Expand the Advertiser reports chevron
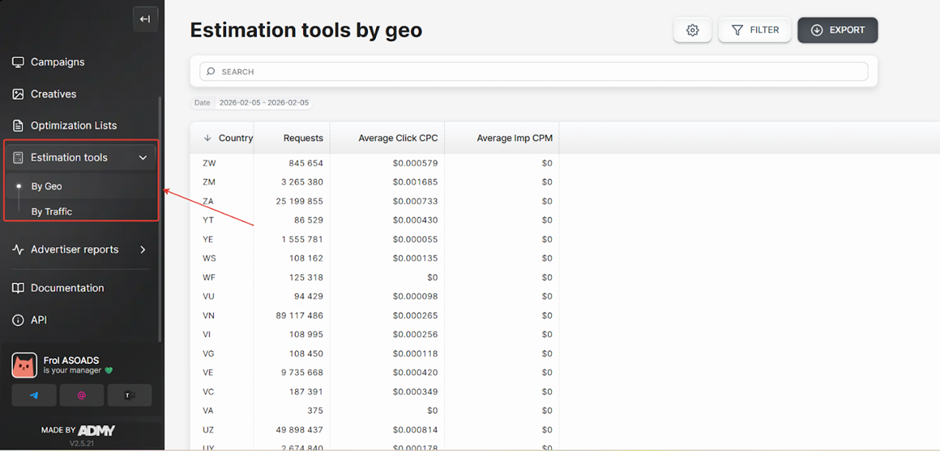 tap(143, 250)
